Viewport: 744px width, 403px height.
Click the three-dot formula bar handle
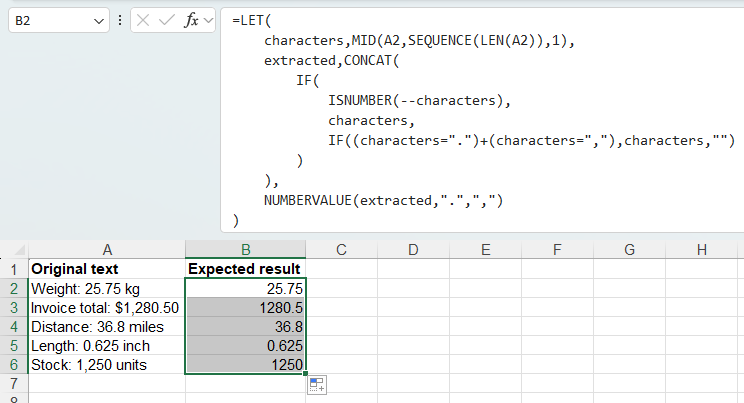120,20
